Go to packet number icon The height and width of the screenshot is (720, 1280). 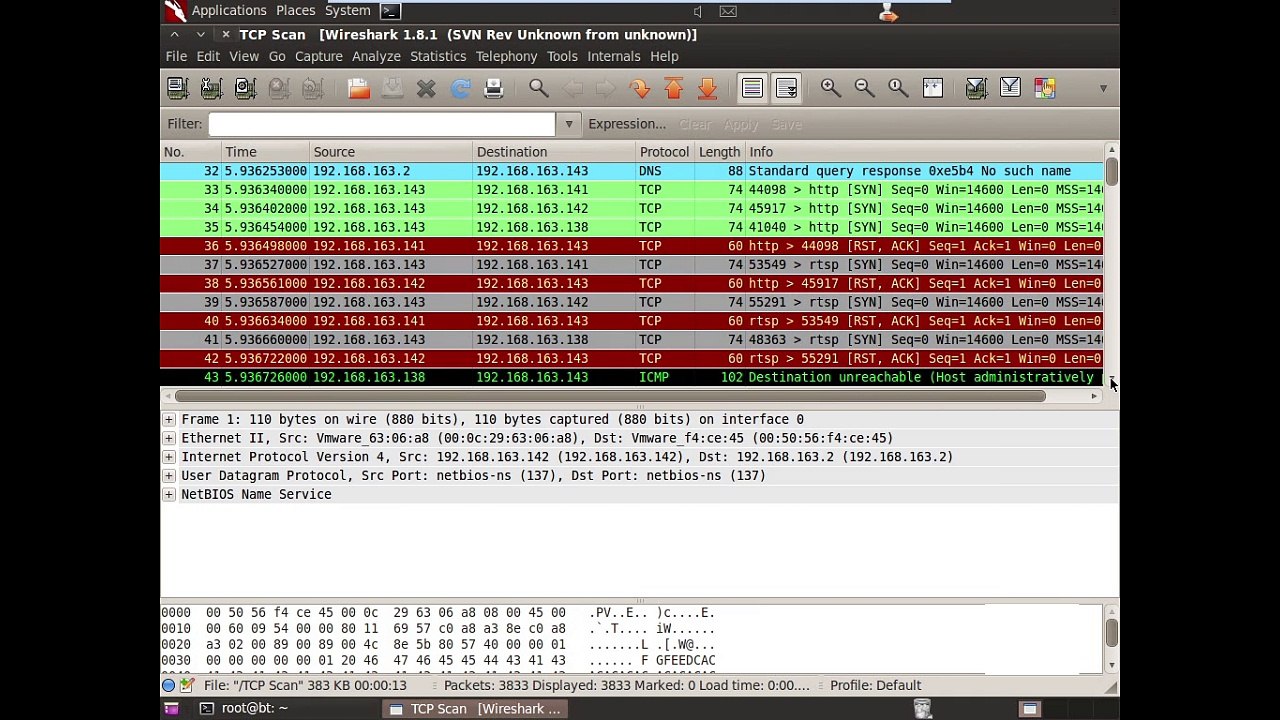(x=639, y=88)
